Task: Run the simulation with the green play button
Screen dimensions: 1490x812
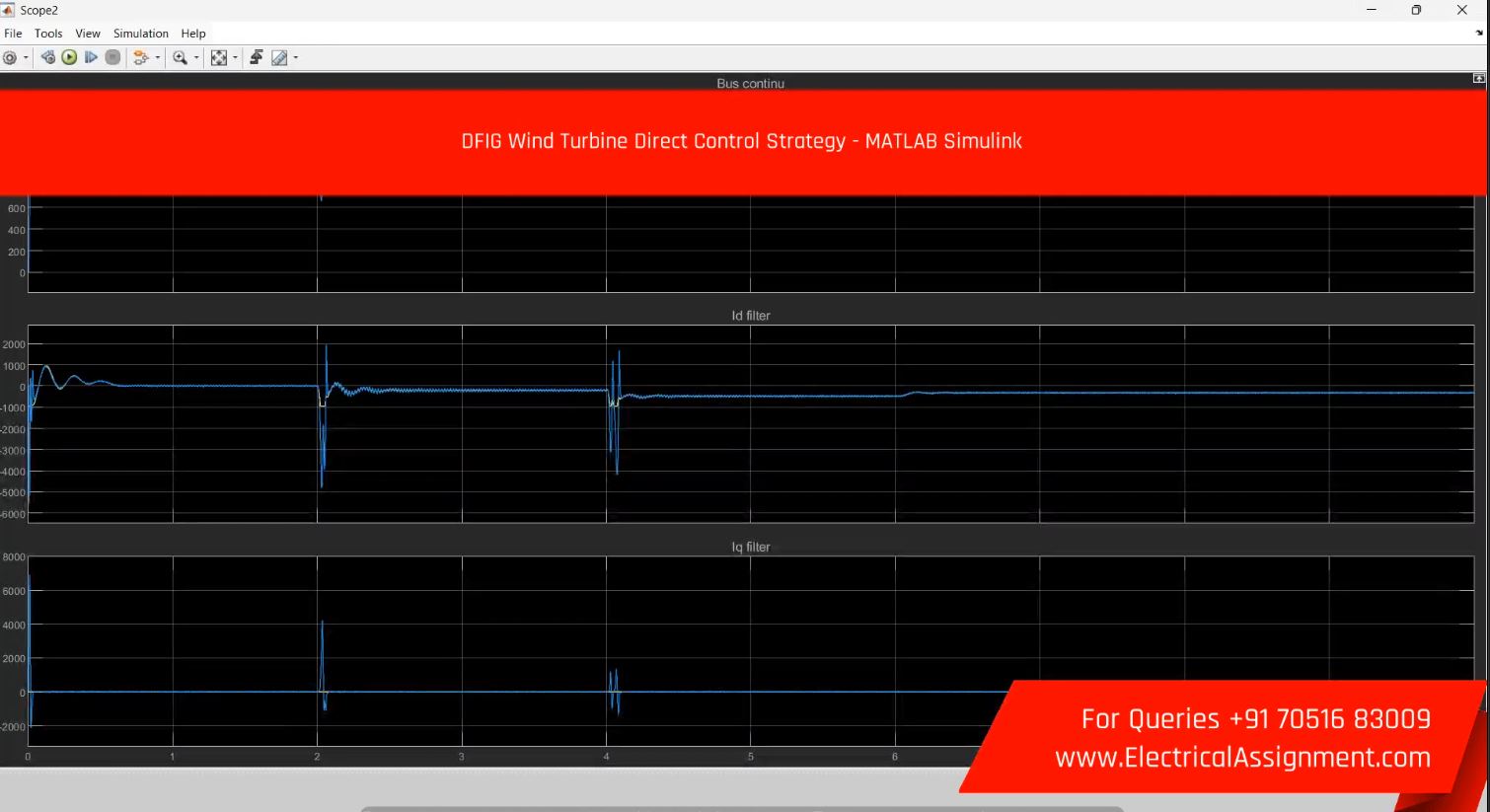Action: point(69,57)
